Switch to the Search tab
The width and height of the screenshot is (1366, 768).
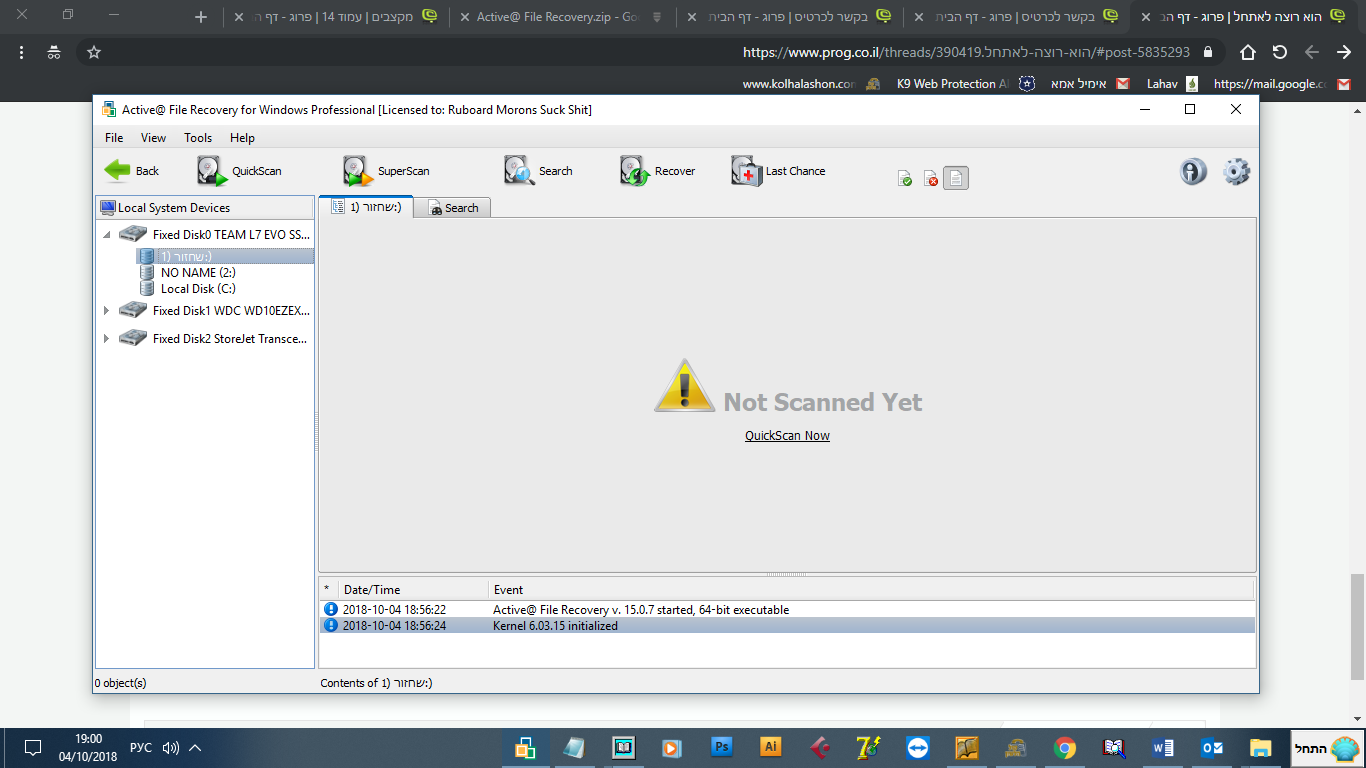pos(453,208)
